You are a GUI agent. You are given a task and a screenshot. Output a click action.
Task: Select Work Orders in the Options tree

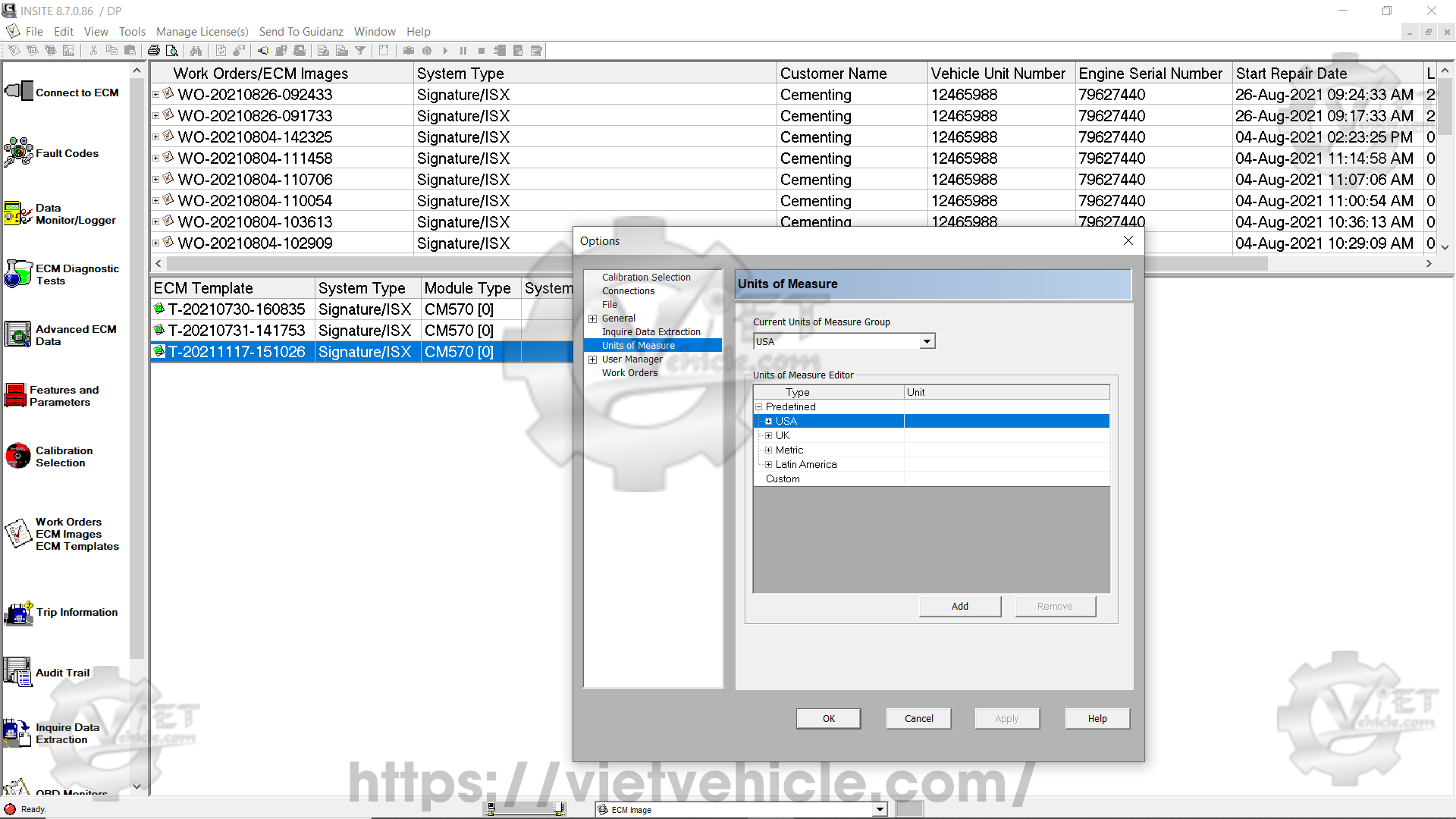pos(629,372)
